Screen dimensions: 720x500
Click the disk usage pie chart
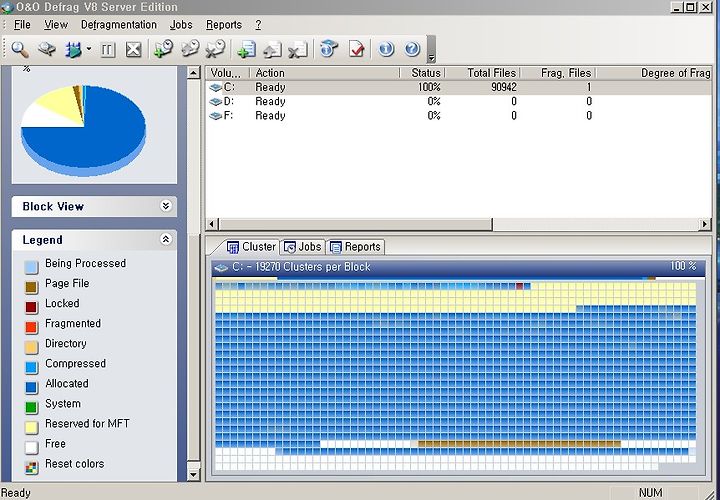tap(84, 130)
